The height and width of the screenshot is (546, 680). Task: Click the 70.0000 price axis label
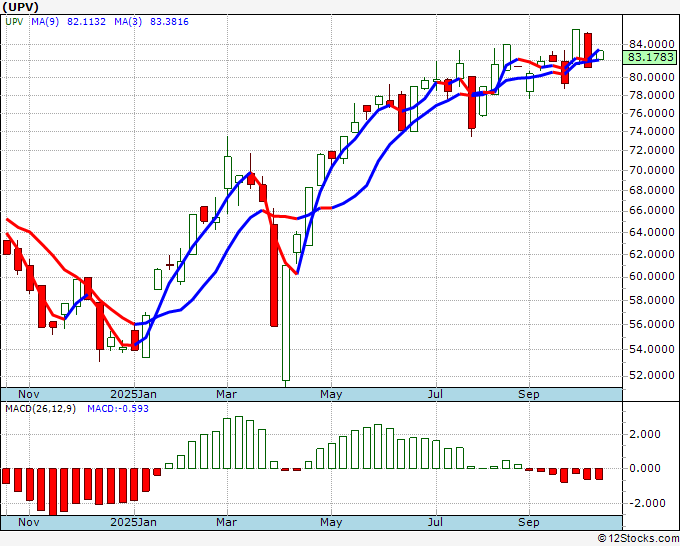(652, 170)
